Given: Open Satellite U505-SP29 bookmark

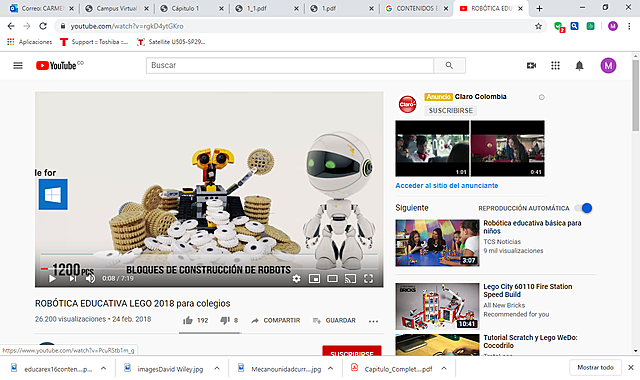Looking at the screenshot, I should click(x=171, y=42).
